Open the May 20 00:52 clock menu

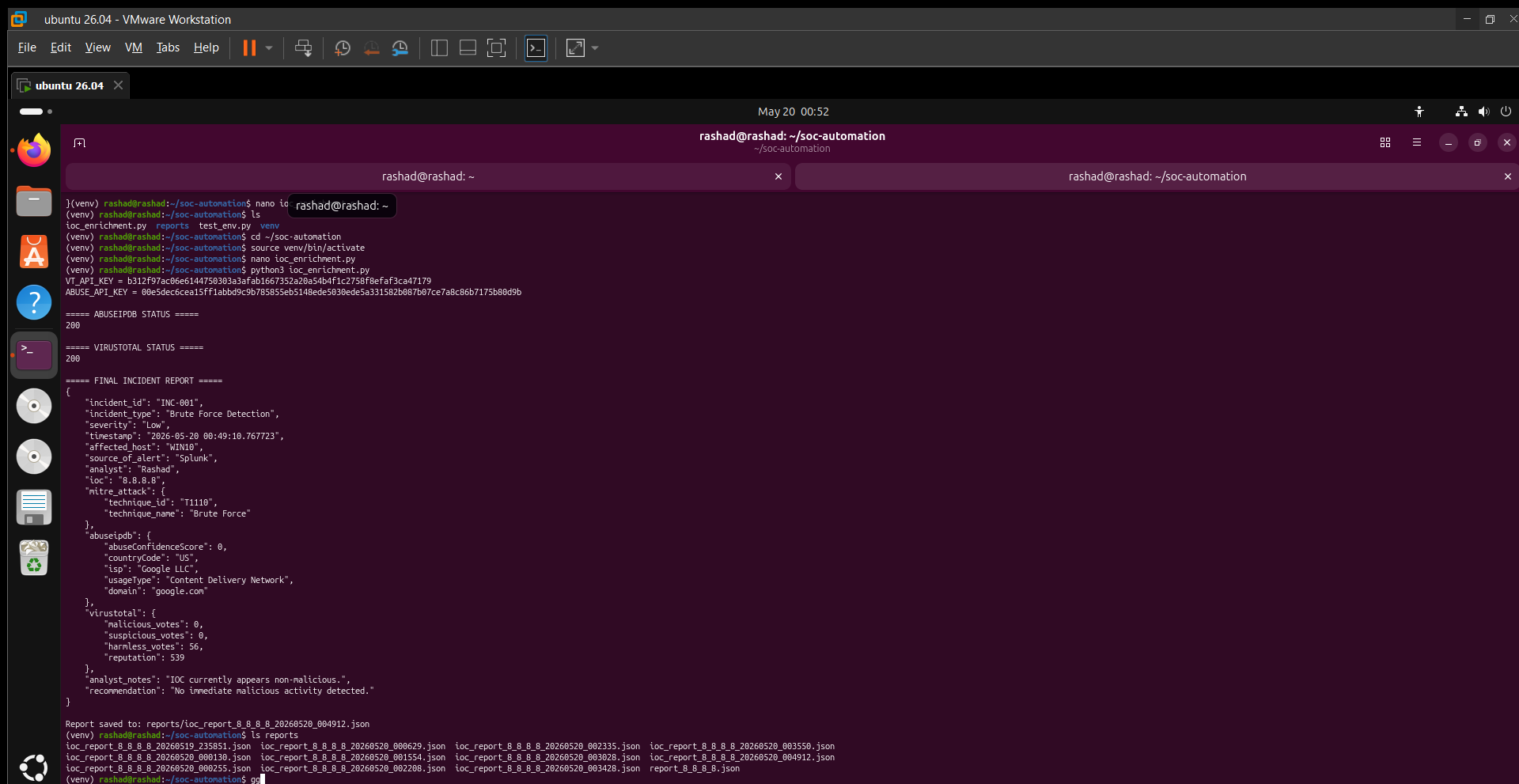coord(793,112)
